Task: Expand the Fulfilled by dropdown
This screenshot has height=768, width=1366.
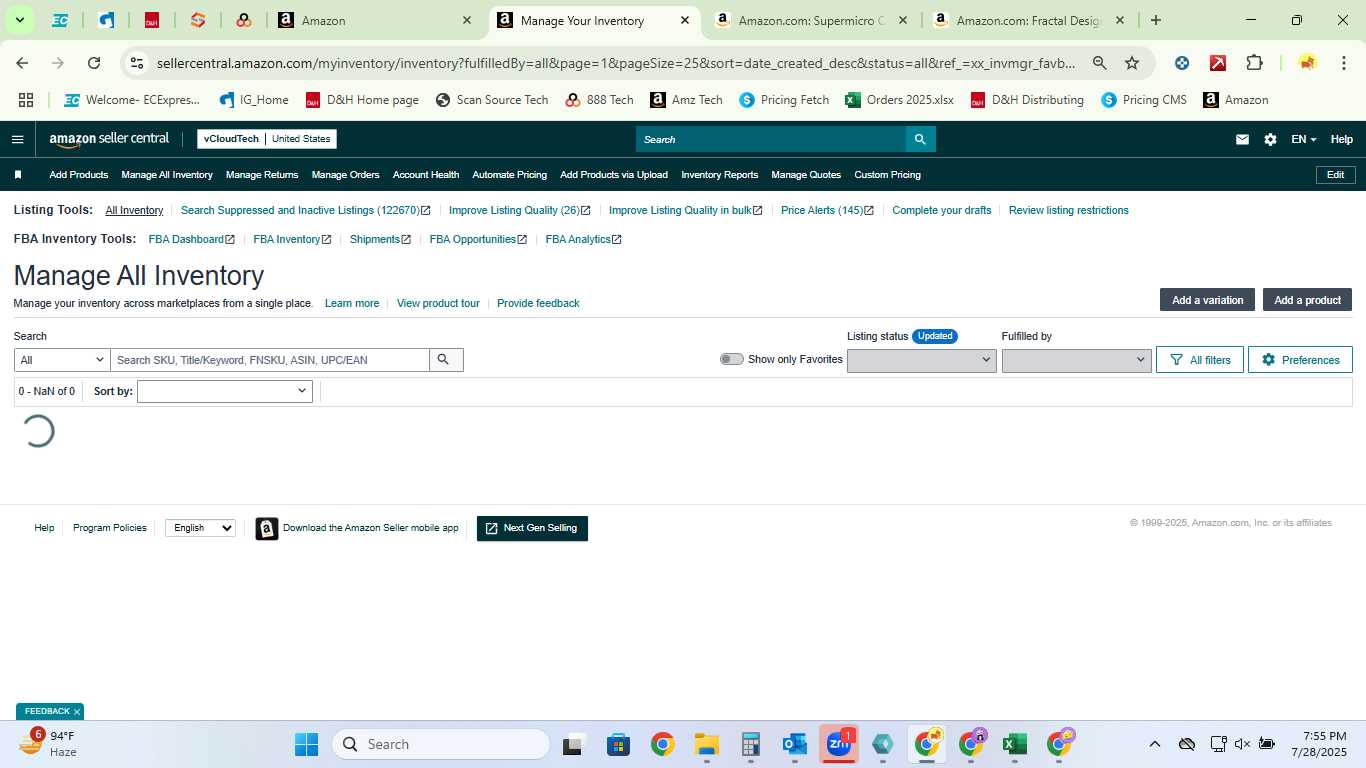Action: (x=1076, y=360)
